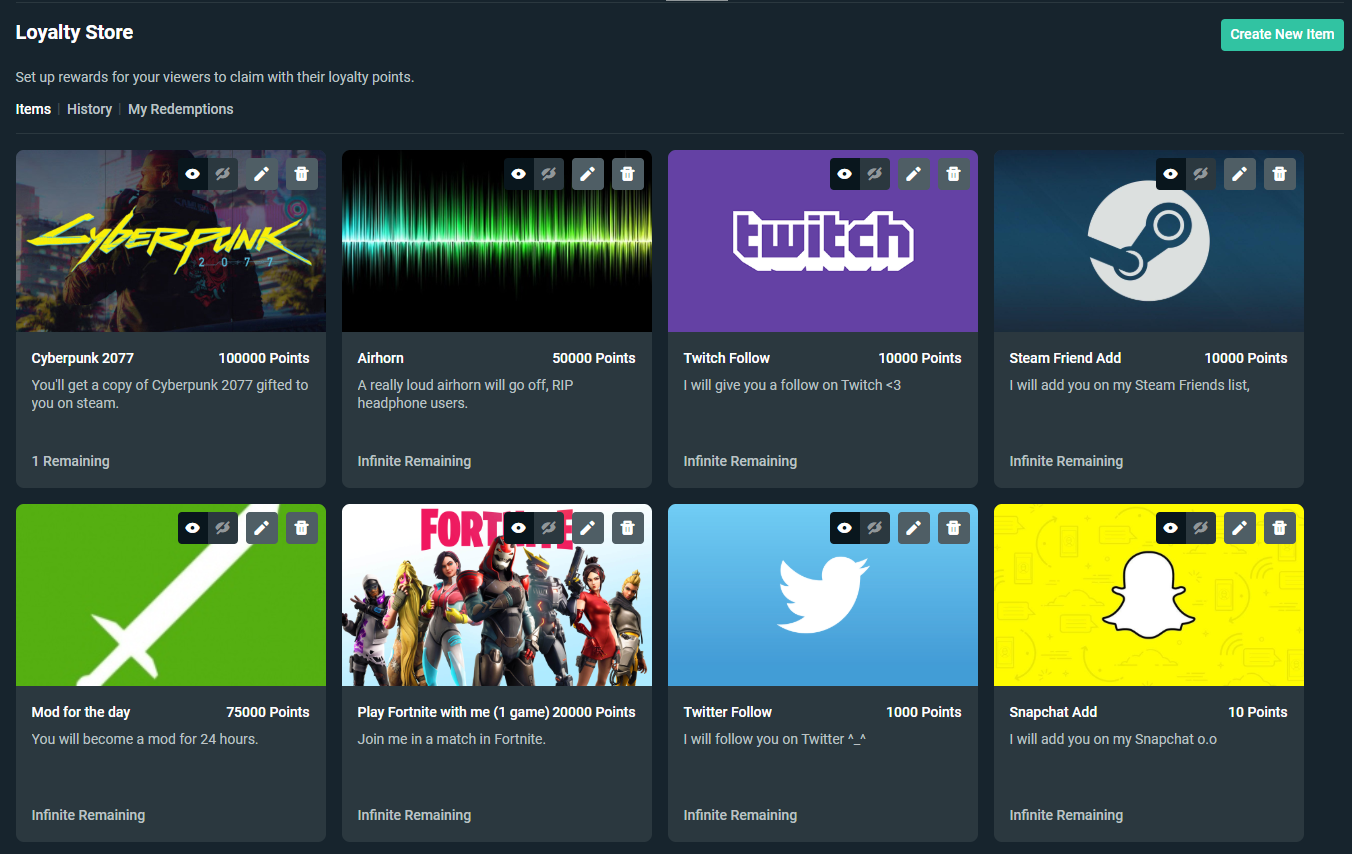Show the Steam Friend Add item via eye icon
The image size is (1352, 854).
pyautogui.click(x=1171, y=174)
